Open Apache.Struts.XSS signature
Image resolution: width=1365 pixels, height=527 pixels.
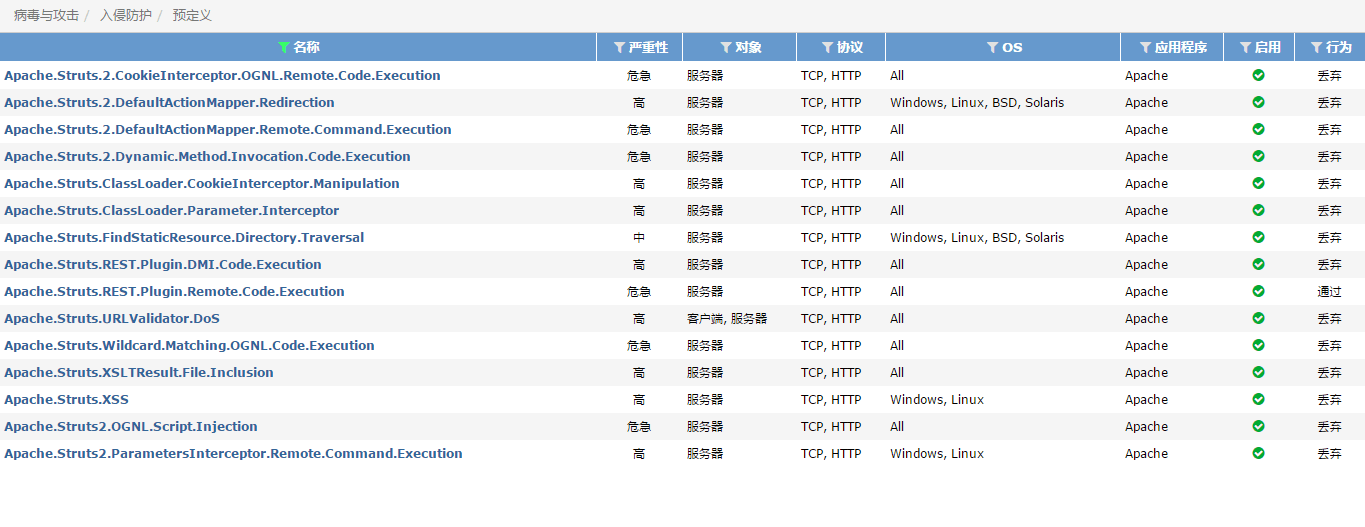coord(66,399)
